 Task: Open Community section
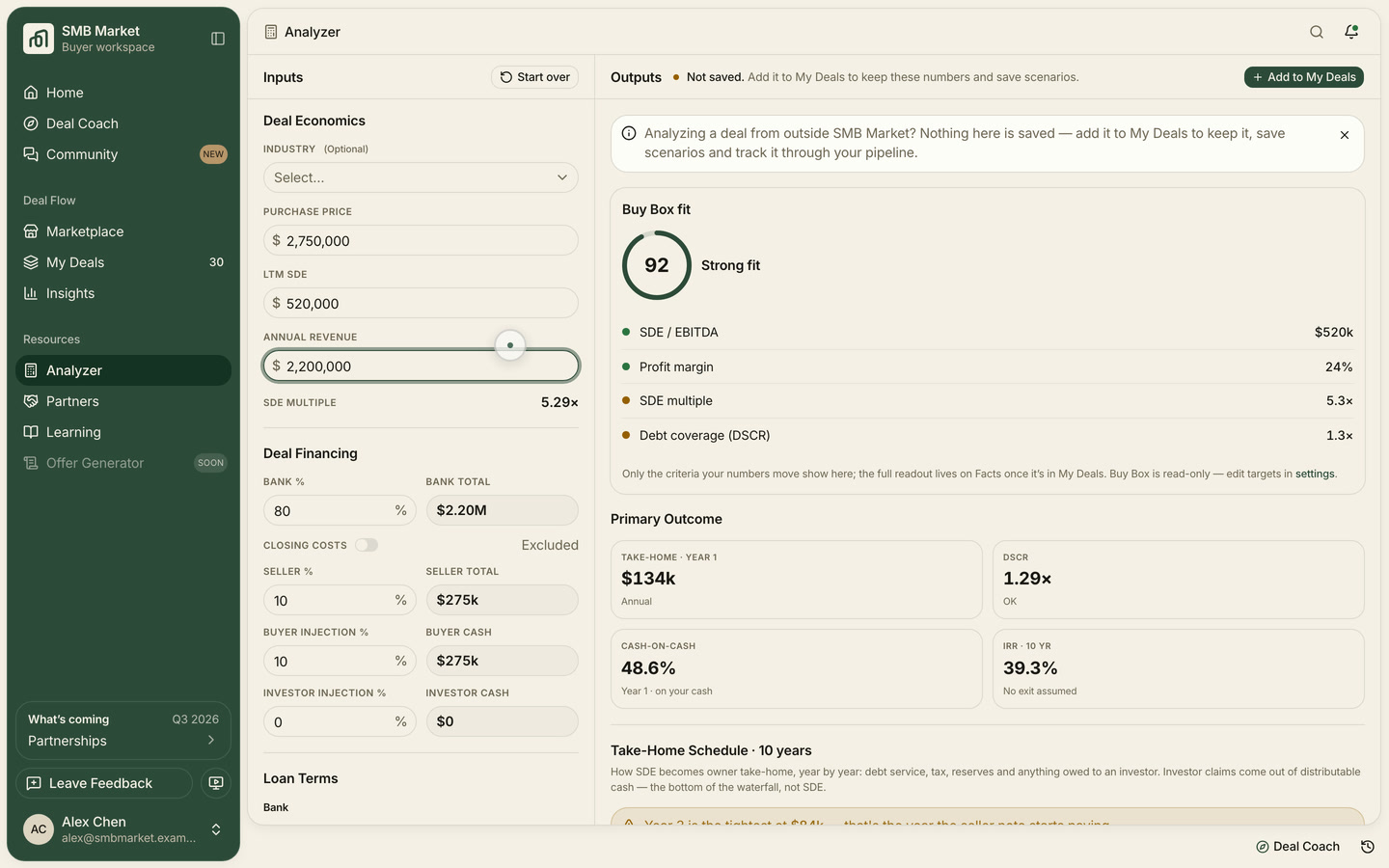click(123, 154)
